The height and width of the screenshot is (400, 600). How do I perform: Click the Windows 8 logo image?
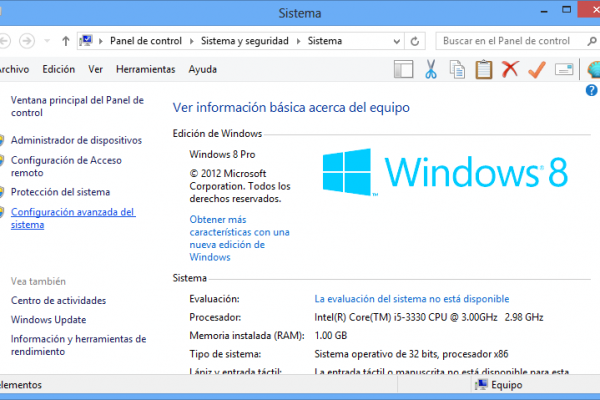click(445, 172)
